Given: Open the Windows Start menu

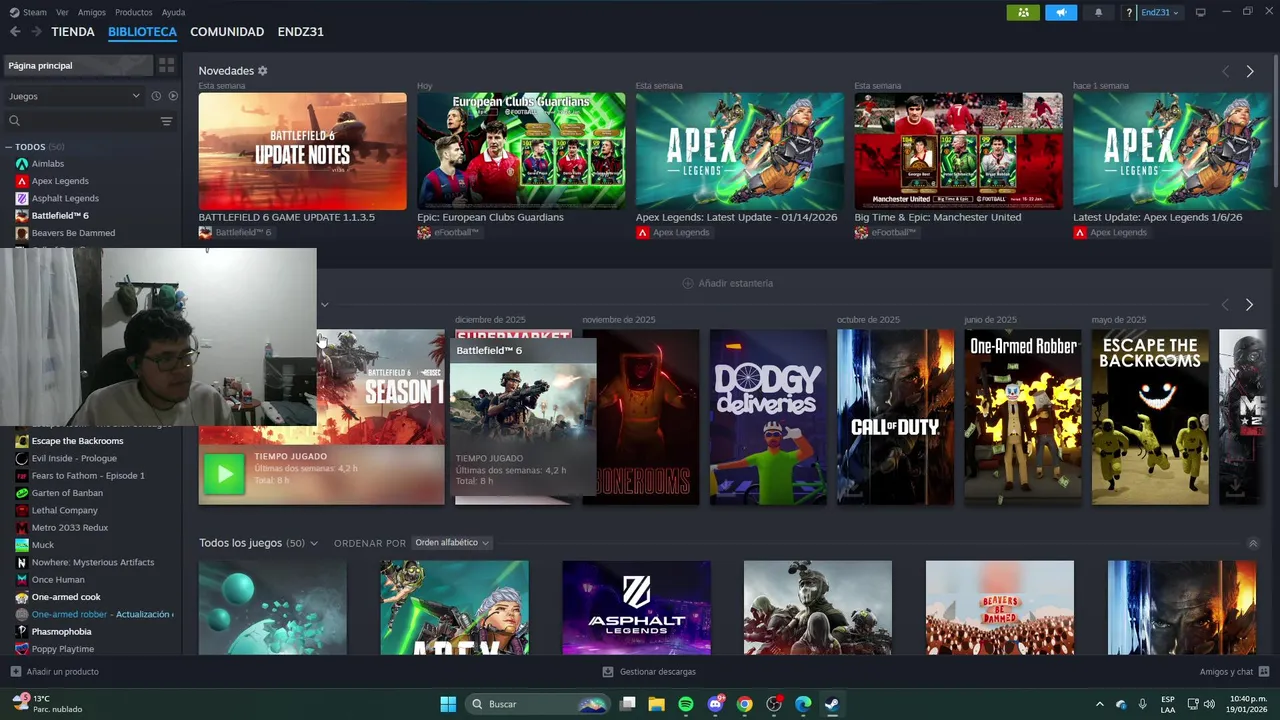Looking at the screenshot, I should pyautogui.click(x=448, y=704).
